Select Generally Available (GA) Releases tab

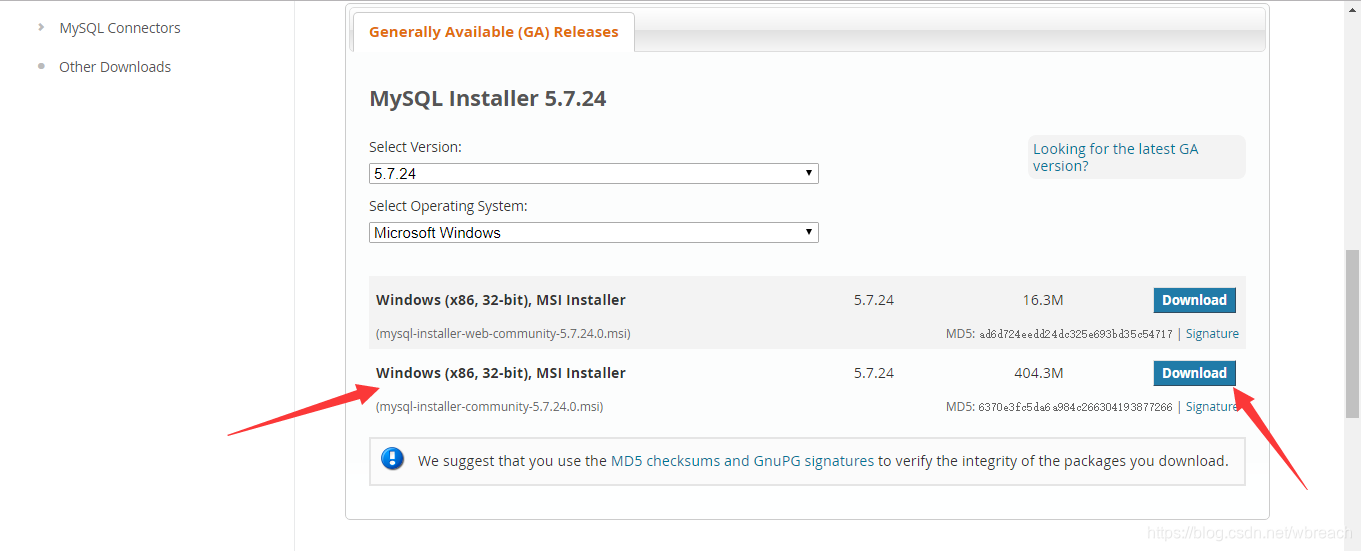[493, 32]
